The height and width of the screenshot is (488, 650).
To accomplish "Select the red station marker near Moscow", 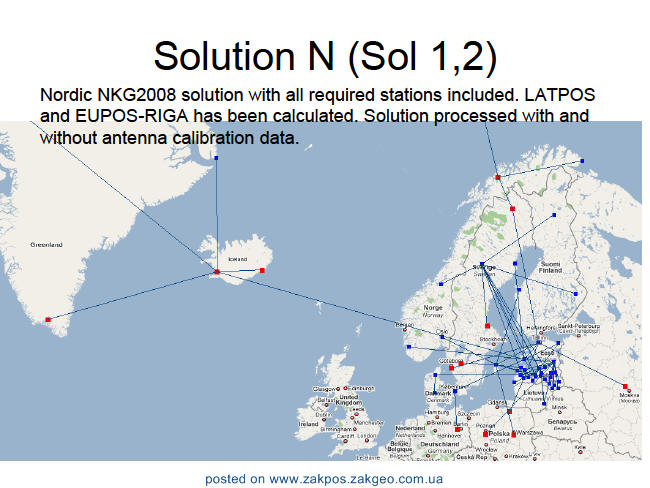I will [625, 386].
